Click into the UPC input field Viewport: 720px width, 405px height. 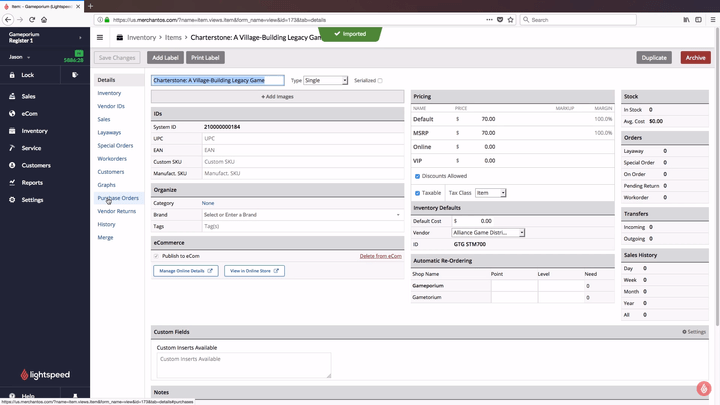[300, 139]
